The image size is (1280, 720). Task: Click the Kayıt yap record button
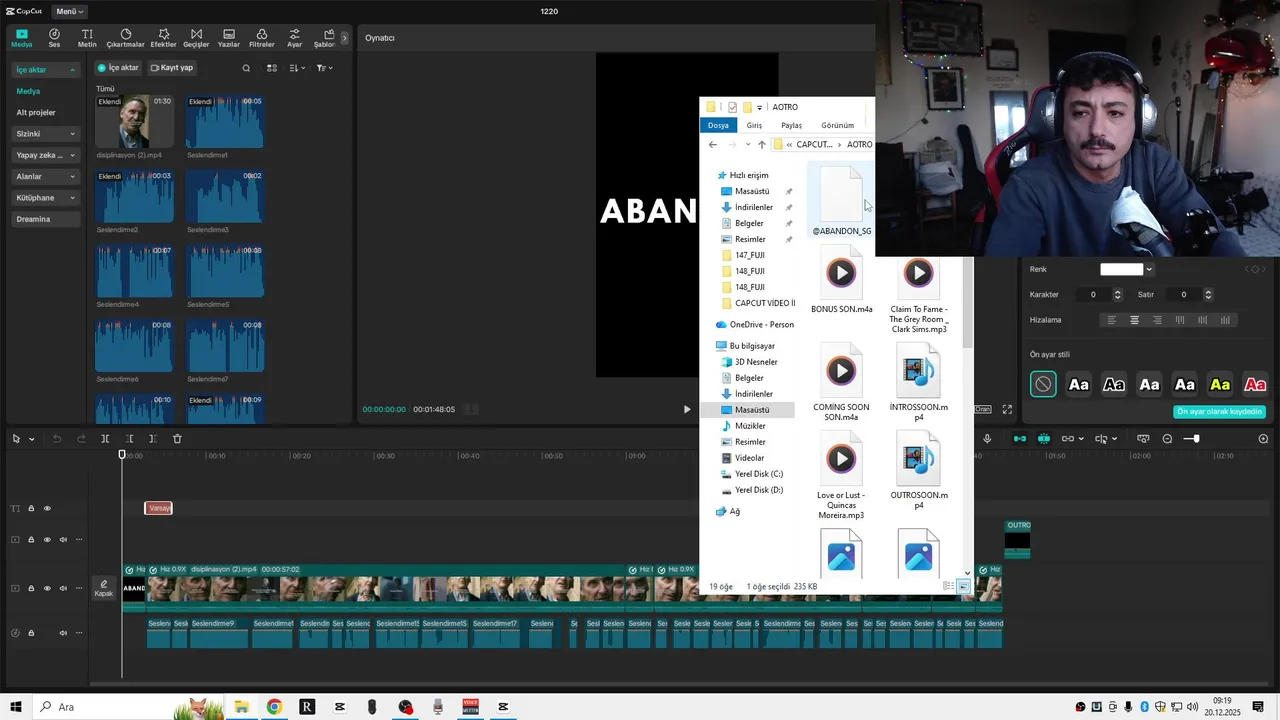(x=172, y=68)
